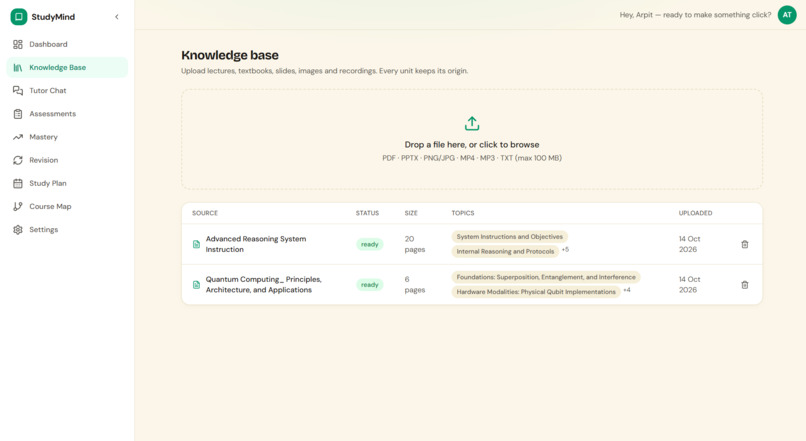The image size is (806, 441).
Task: Click '20 pages' size cell
Action: (x=415, y=244)
